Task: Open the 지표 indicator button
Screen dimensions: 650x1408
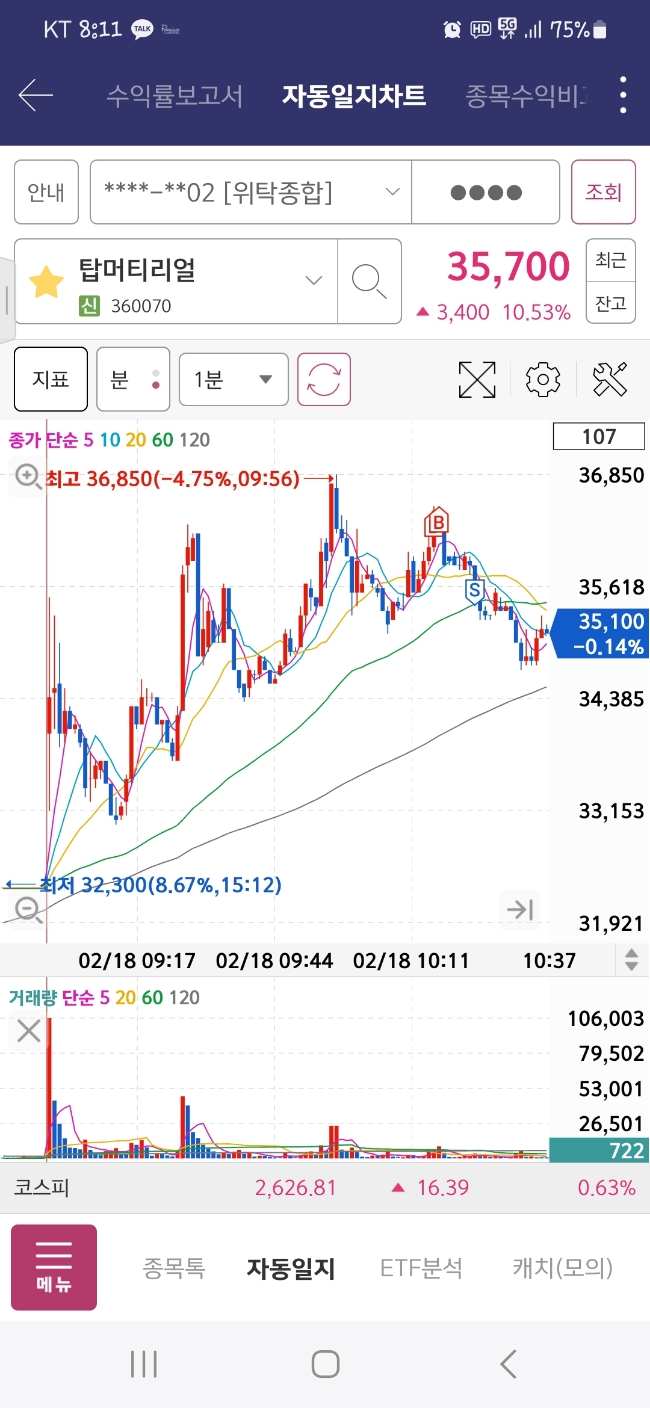Action: [51, 380]
